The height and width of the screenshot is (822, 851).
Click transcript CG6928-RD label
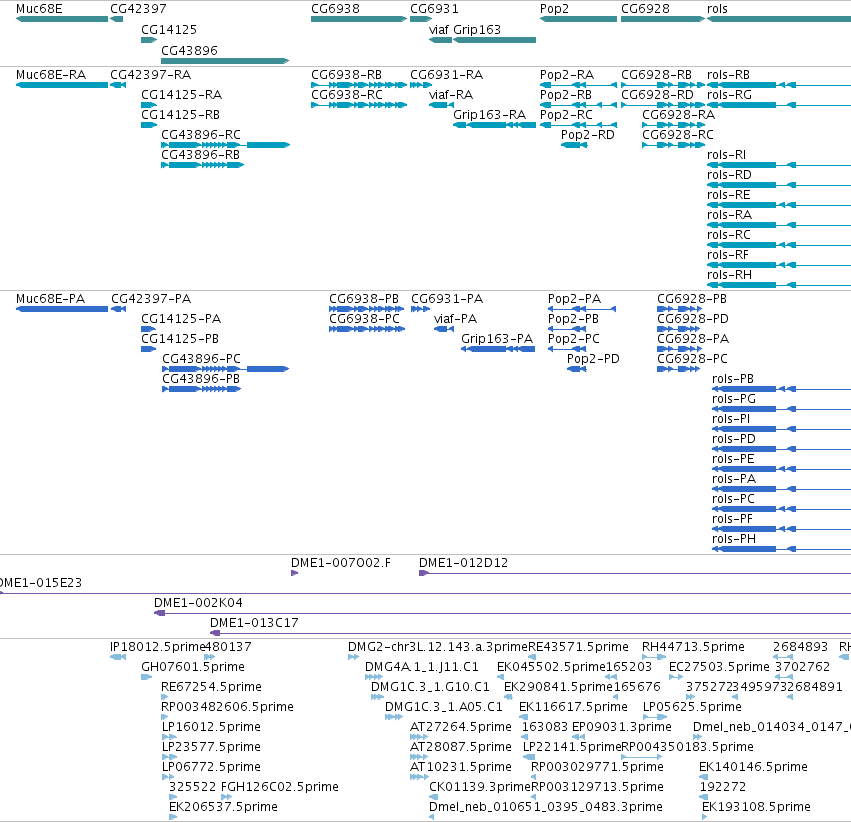657,94
